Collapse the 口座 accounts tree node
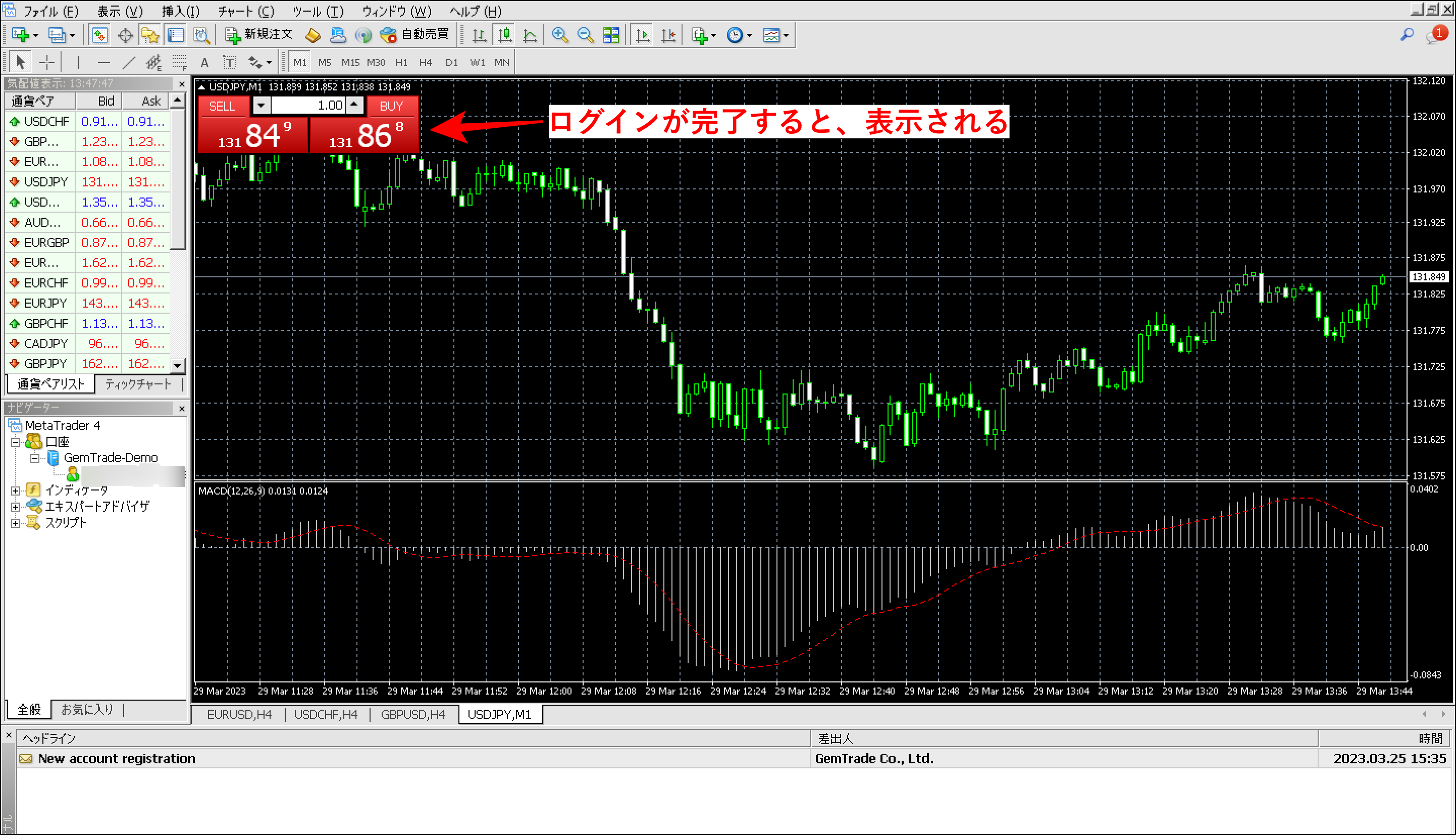Image resolution: width=1456 pixels, height=835 pixels. coord(16,442)
